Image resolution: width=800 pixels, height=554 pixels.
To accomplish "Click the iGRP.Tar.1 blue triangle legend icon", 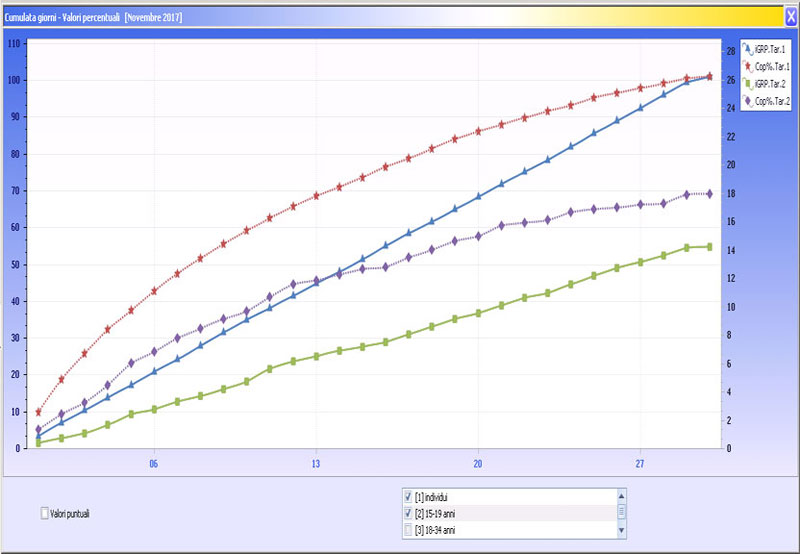I will pos(749,49).
